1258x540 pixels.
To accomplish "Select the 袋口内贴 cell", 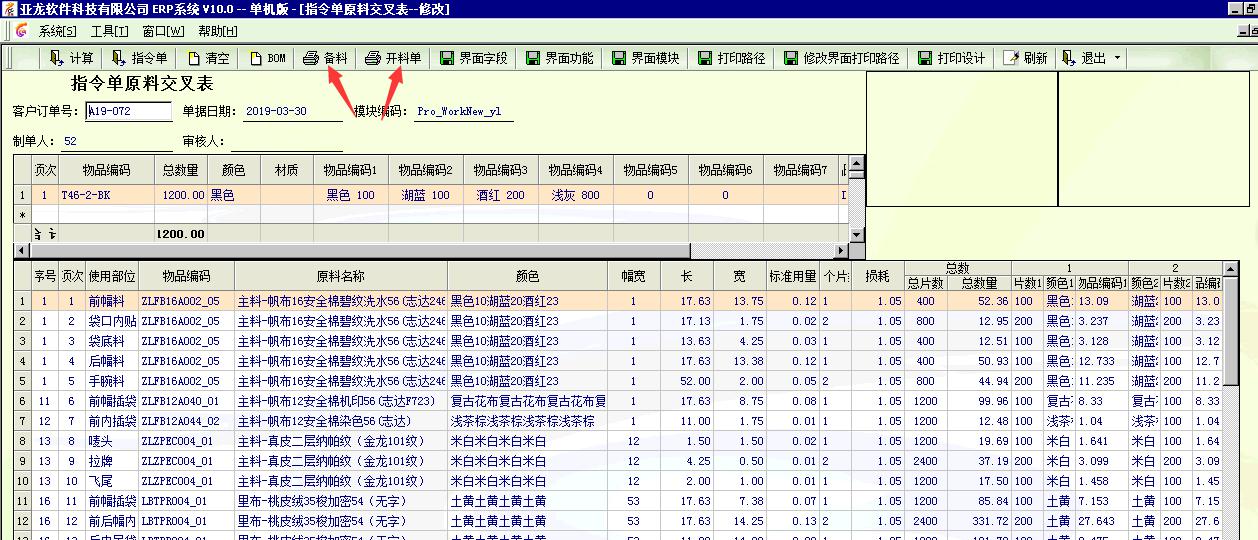I will 112,321.
